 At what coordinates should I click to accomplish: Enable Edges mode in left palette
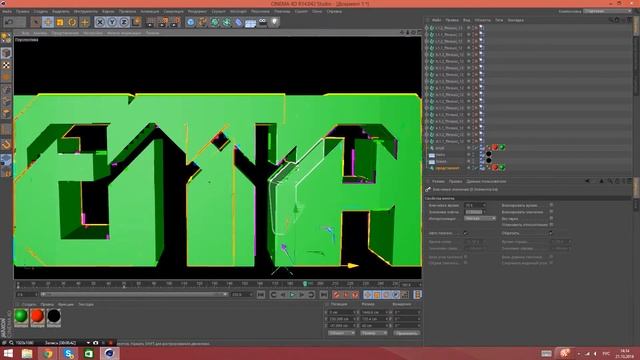(x=6, y=102)
